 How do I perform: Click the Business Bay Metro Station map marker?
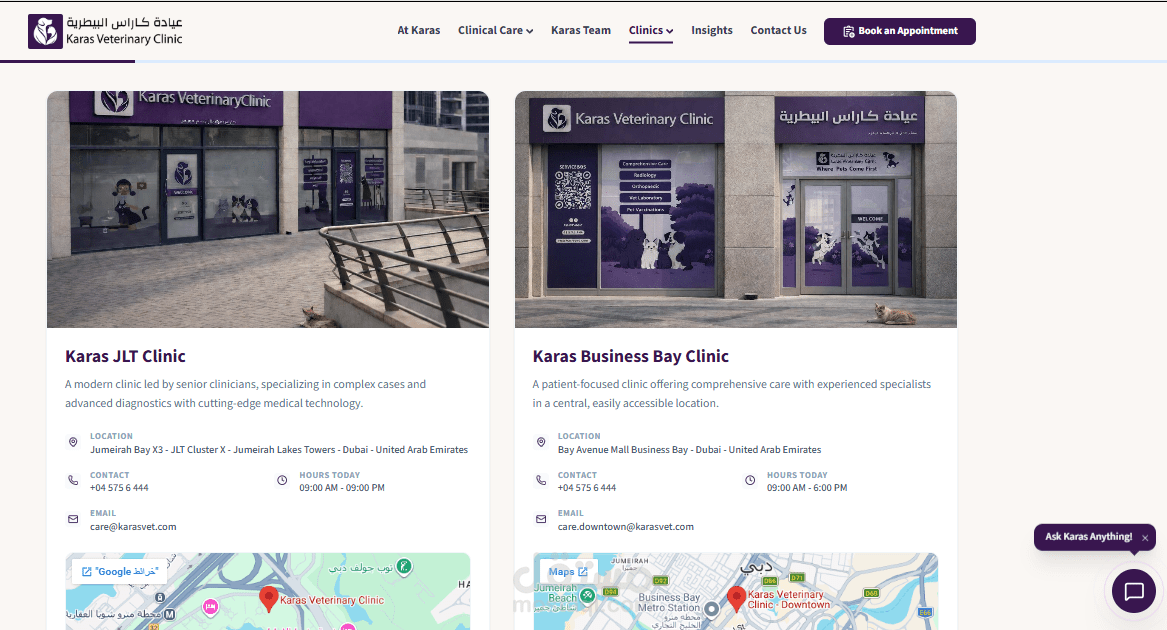[x=712, y=609]
